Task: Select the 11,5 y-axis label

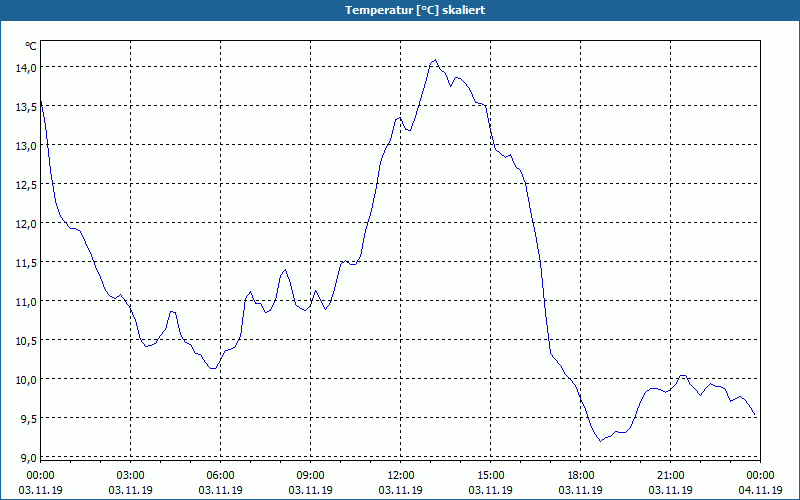Action: tap(26, 263)
